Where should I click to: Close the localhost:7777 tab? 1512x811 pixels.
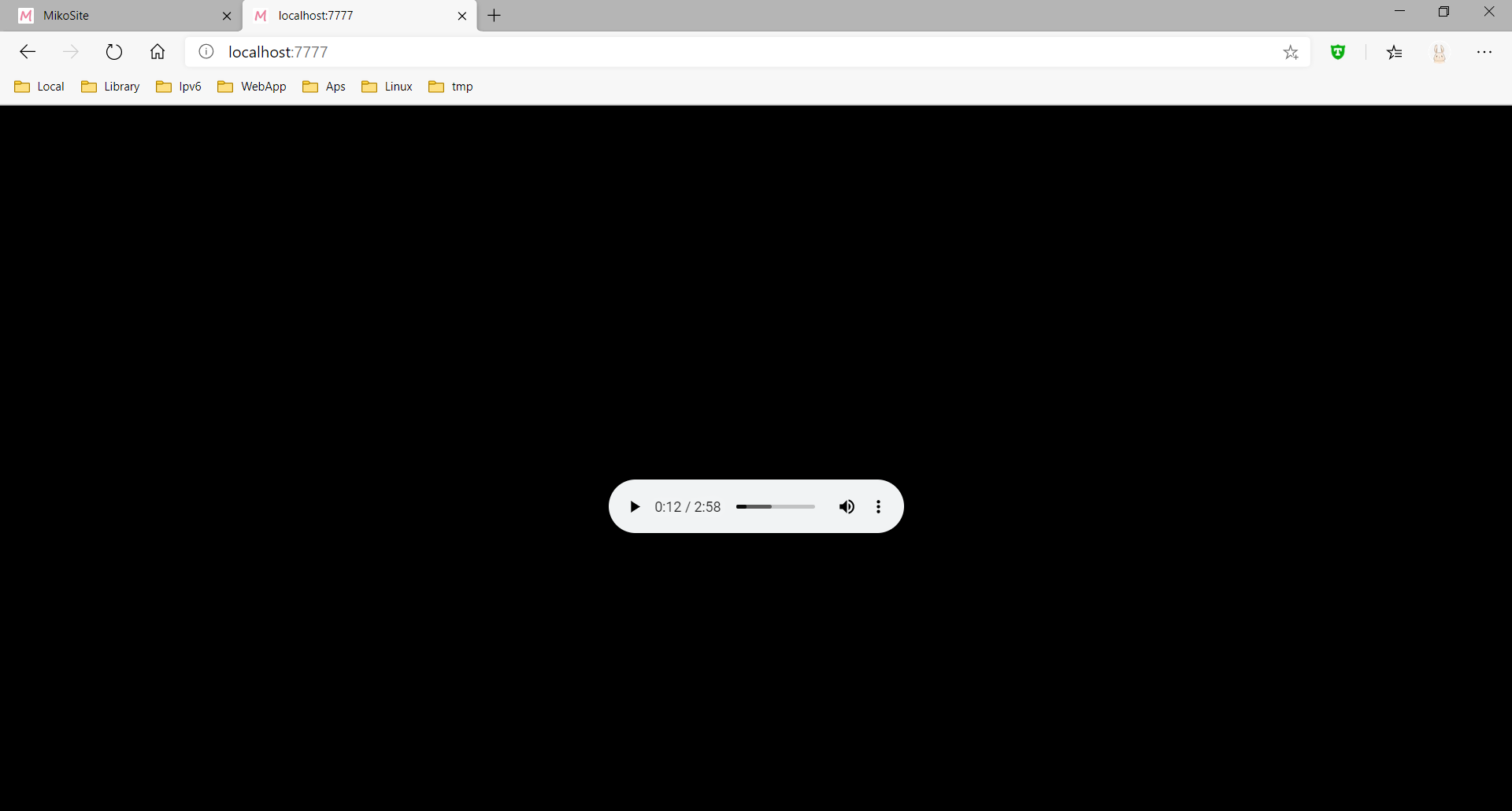tap(462, 16)
